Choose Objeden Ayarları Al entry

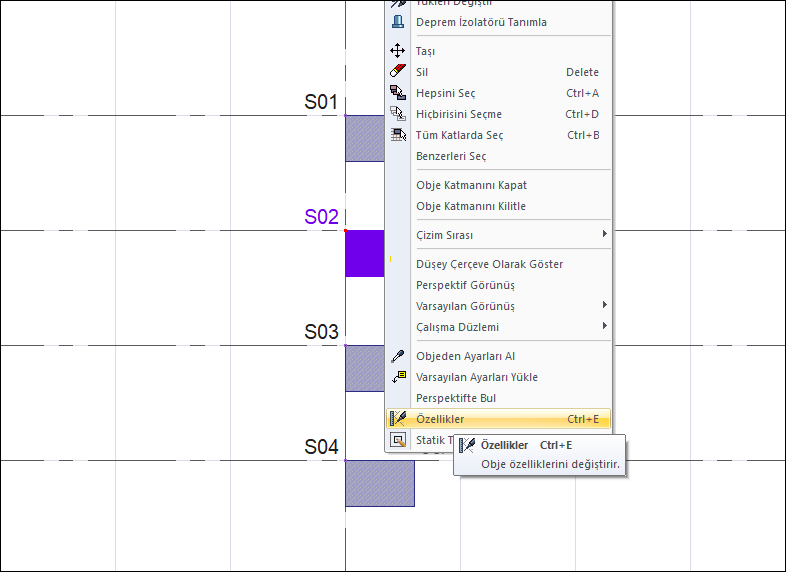click(499, 356)
